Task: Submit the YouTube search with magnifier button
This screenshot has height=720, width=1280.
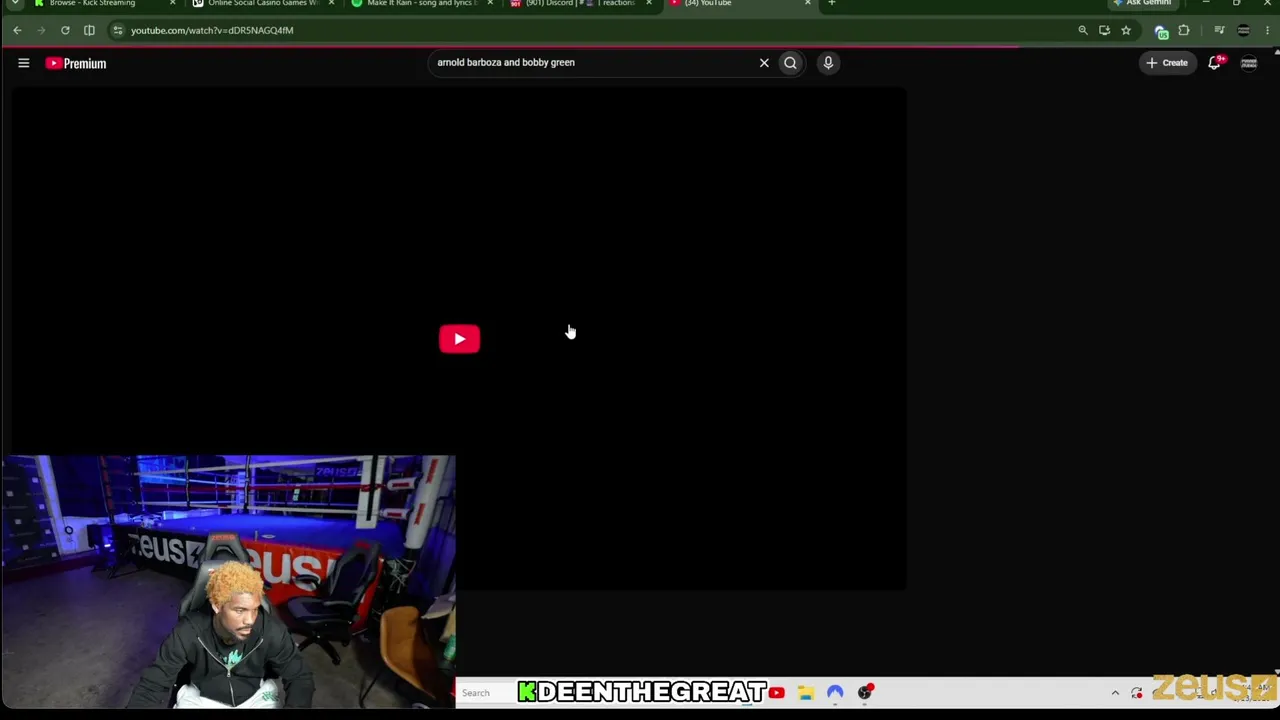Action: [790, 63]
